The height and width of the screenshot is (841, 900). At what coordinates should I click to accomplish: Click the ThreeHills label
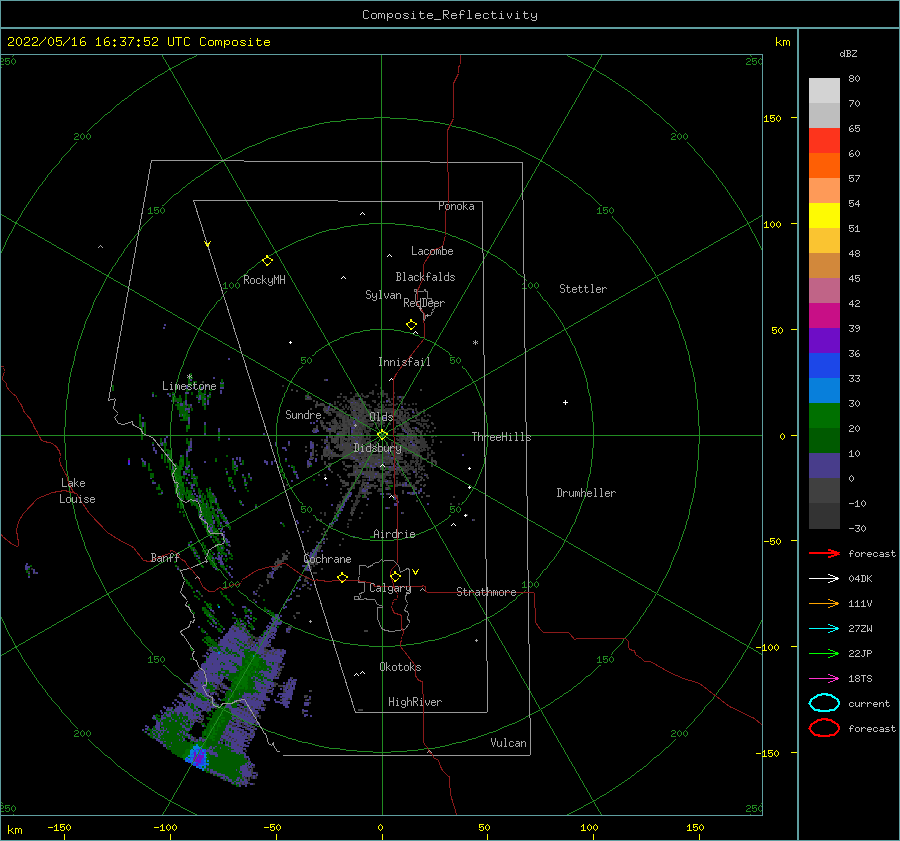click(501, 437)
